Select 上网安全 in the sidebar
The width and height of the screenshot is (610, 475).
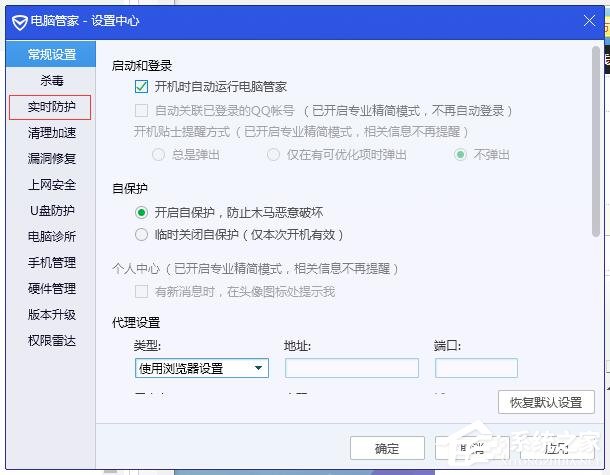point(51,185)
